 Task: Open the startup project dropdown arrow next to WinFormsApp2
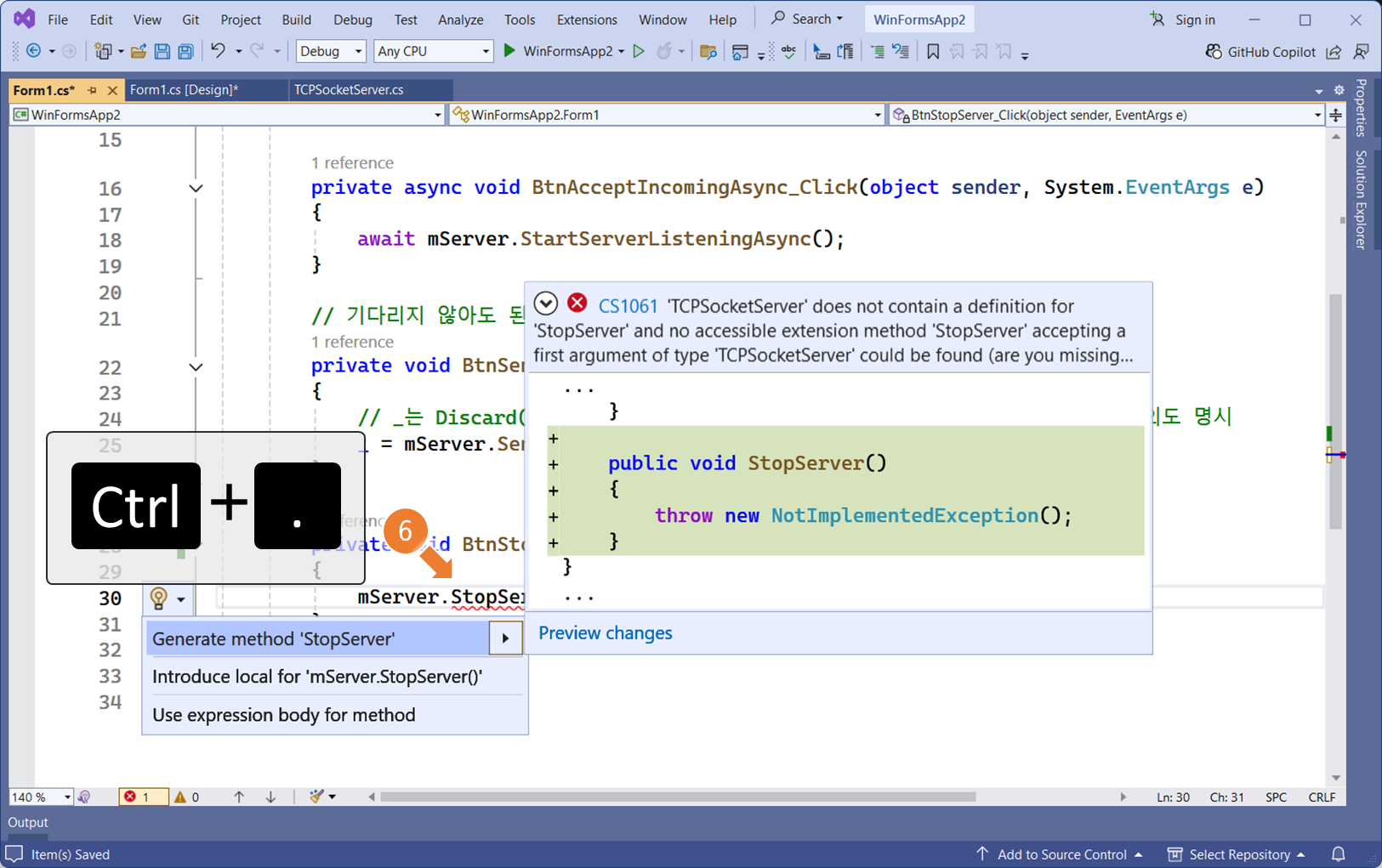pyautogui.click(x=621, y=52)
